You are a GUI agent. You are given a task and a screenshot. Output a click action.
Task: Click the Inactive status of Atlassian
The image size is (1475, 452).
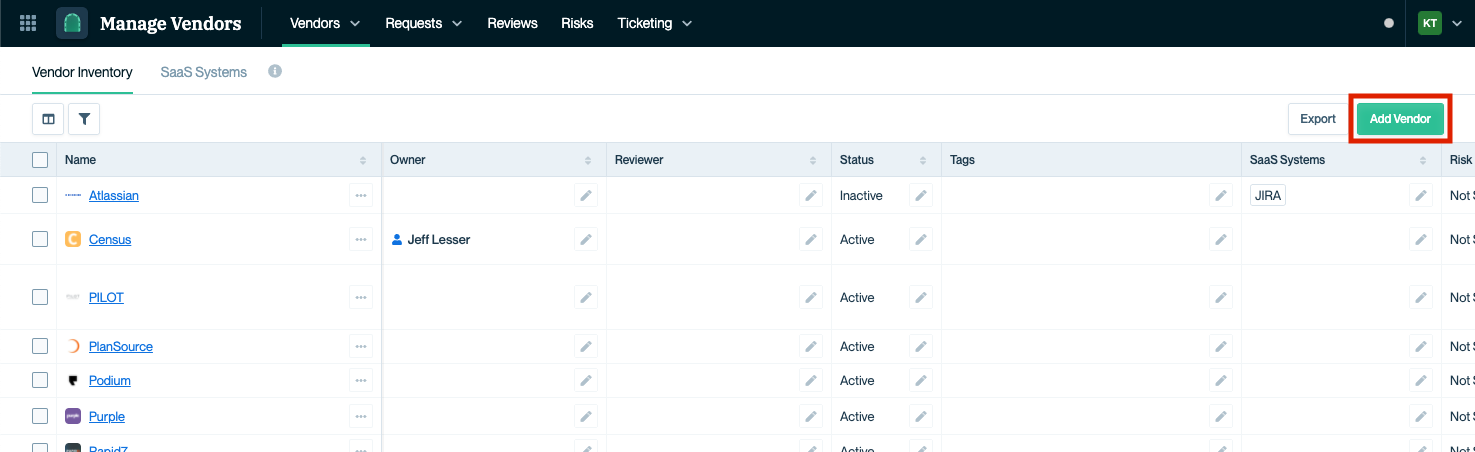[x=861, y=196]
